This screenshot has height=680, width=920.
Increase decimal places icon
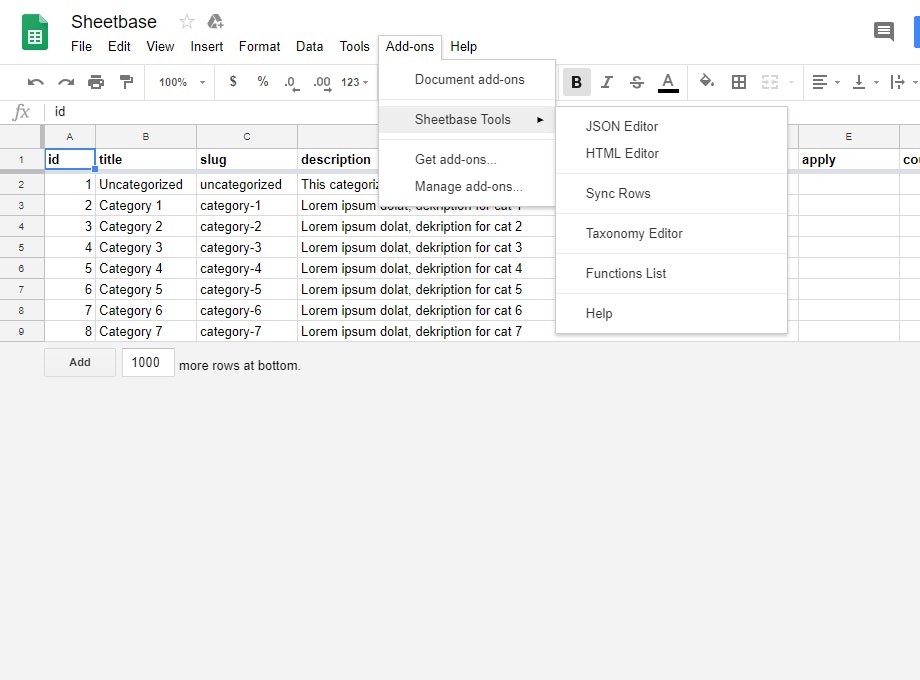[322, 83]
